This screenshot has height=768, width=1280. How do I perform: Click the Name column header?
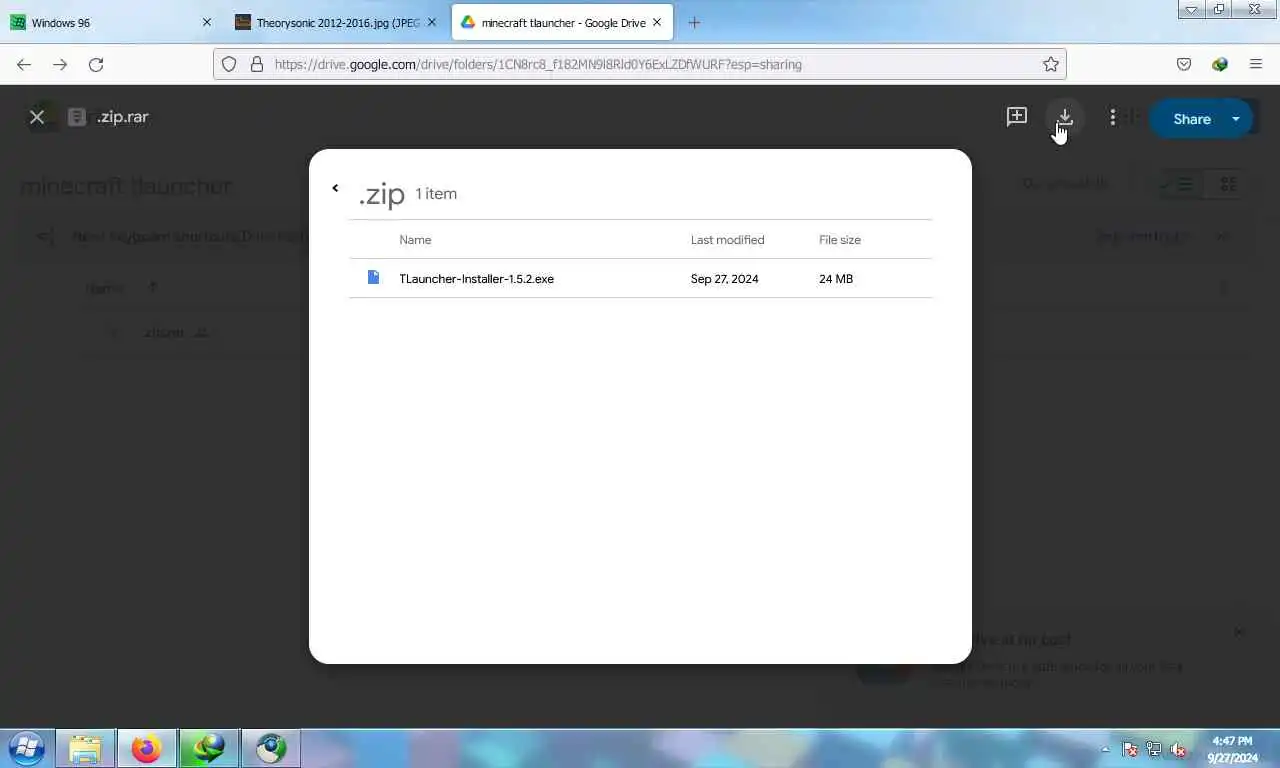click(x=415, y=240)
